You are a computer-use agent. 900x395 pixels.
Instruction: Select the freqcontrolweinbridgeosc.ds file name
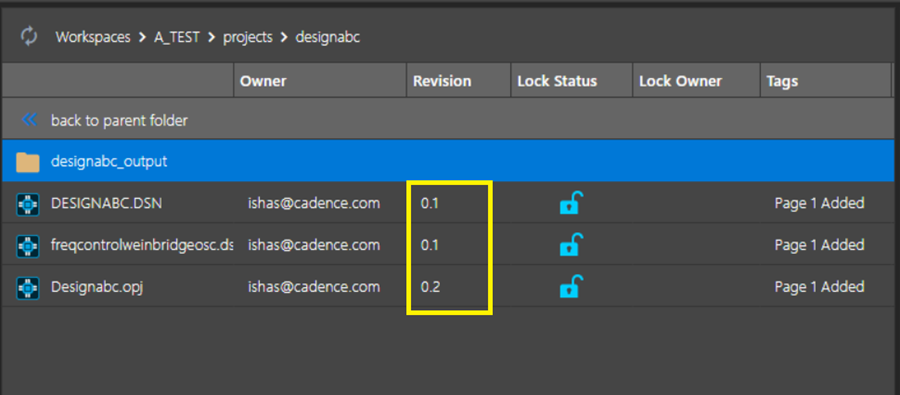[142, 245]
